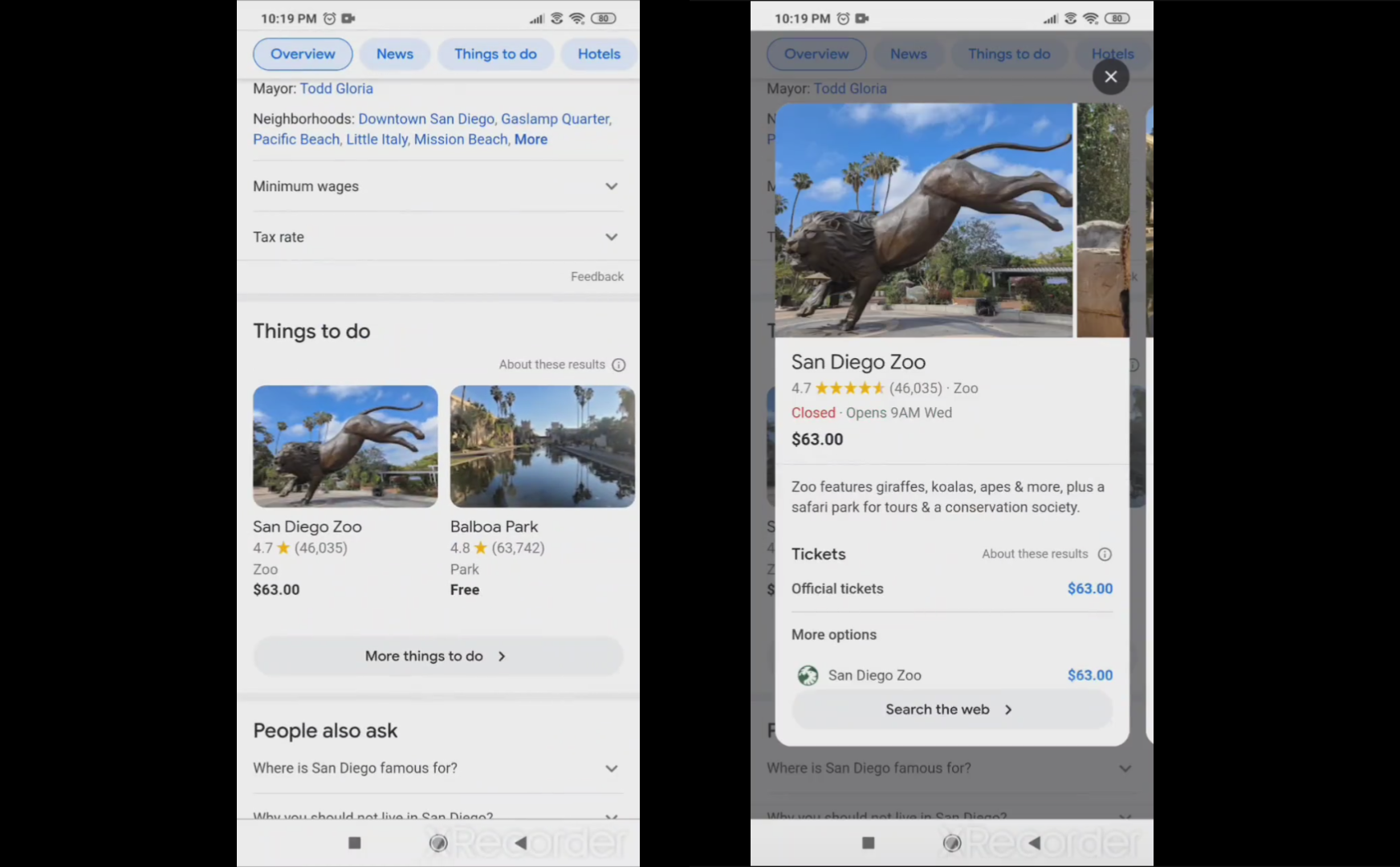Open Official tickets $63.00 price
This screenshot has height=867, width=1400.
(1090, 588)
